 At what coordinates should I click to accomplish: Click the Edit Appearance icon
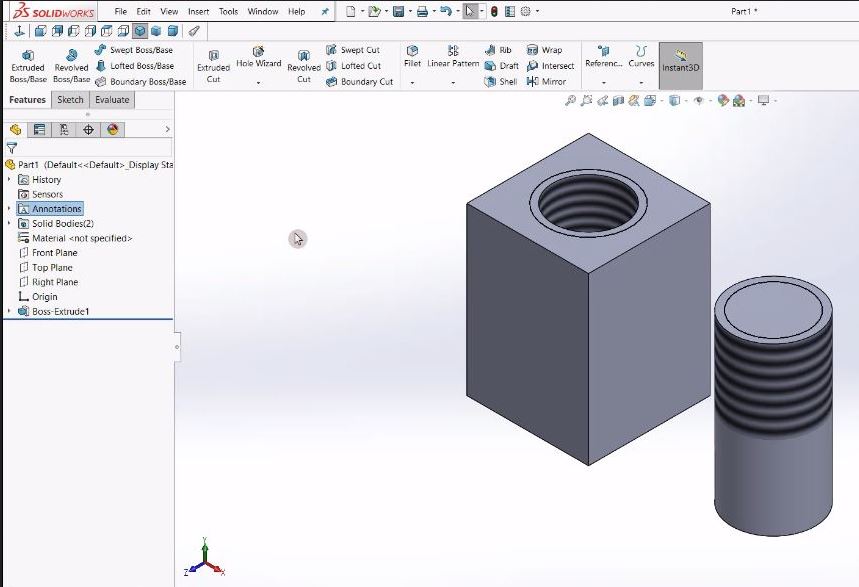coord(723,100)
